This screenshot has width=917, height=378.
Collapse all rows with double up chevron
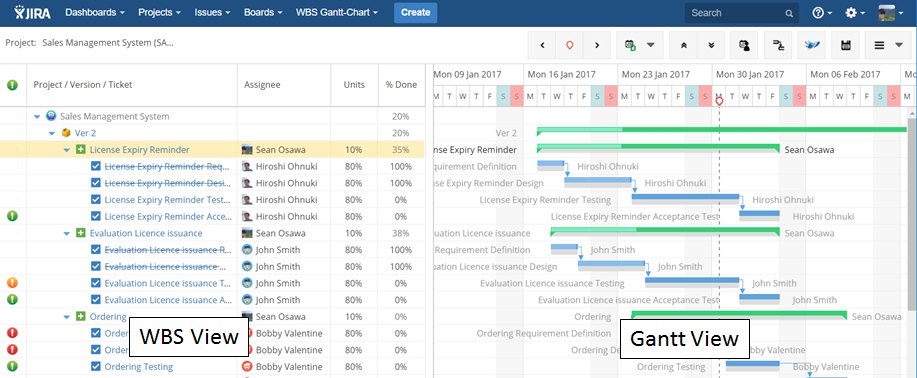coord(683,45)
